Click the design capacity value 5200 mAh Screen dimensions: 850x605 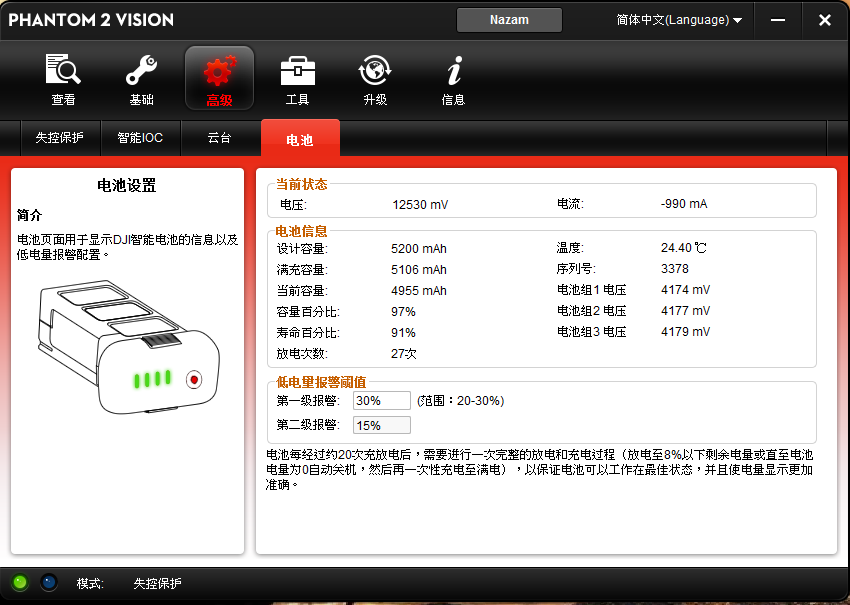418,249
